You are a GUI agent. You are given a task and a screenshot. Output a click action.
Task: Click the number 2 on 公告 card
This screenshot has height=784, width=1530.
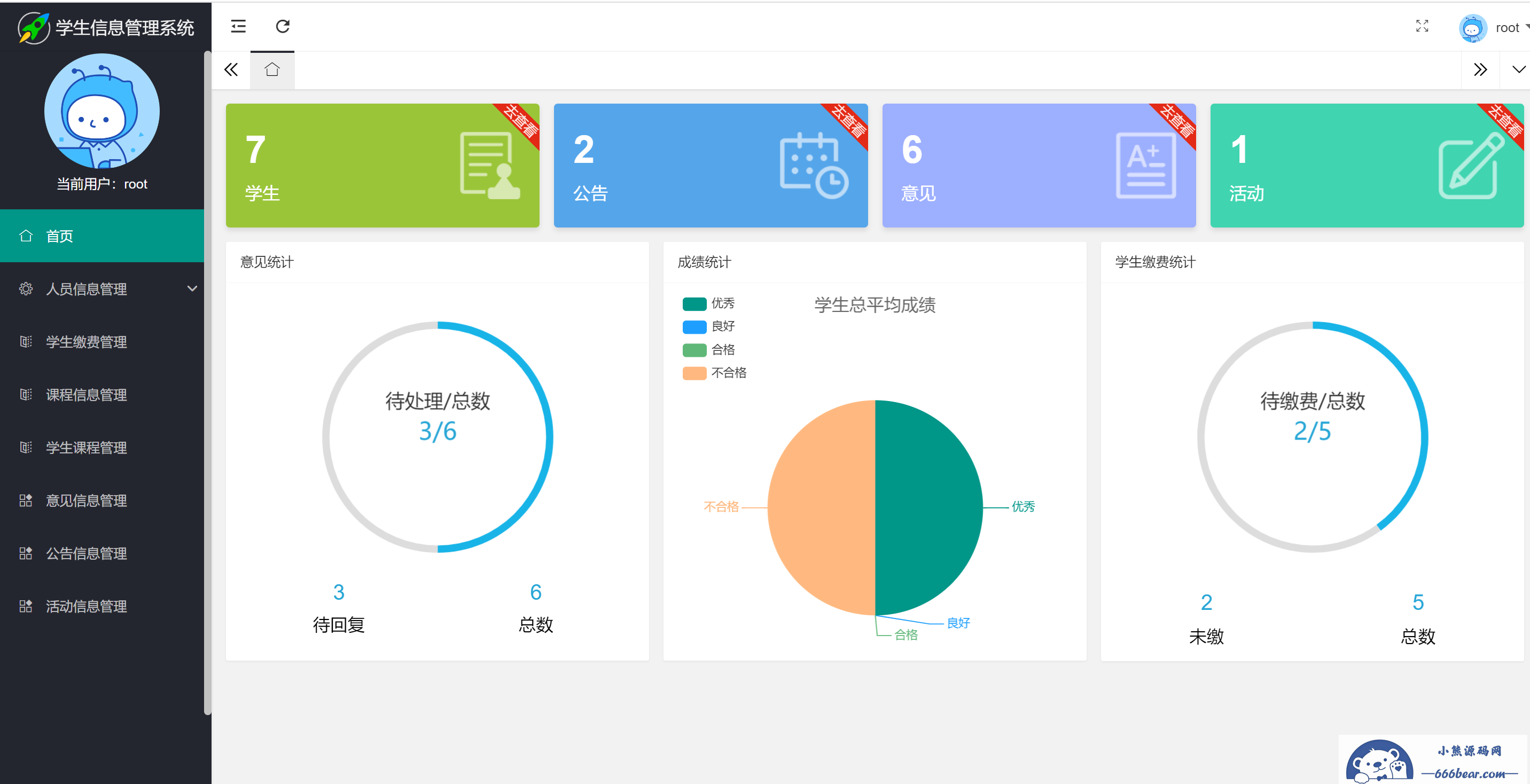(584, 149)
